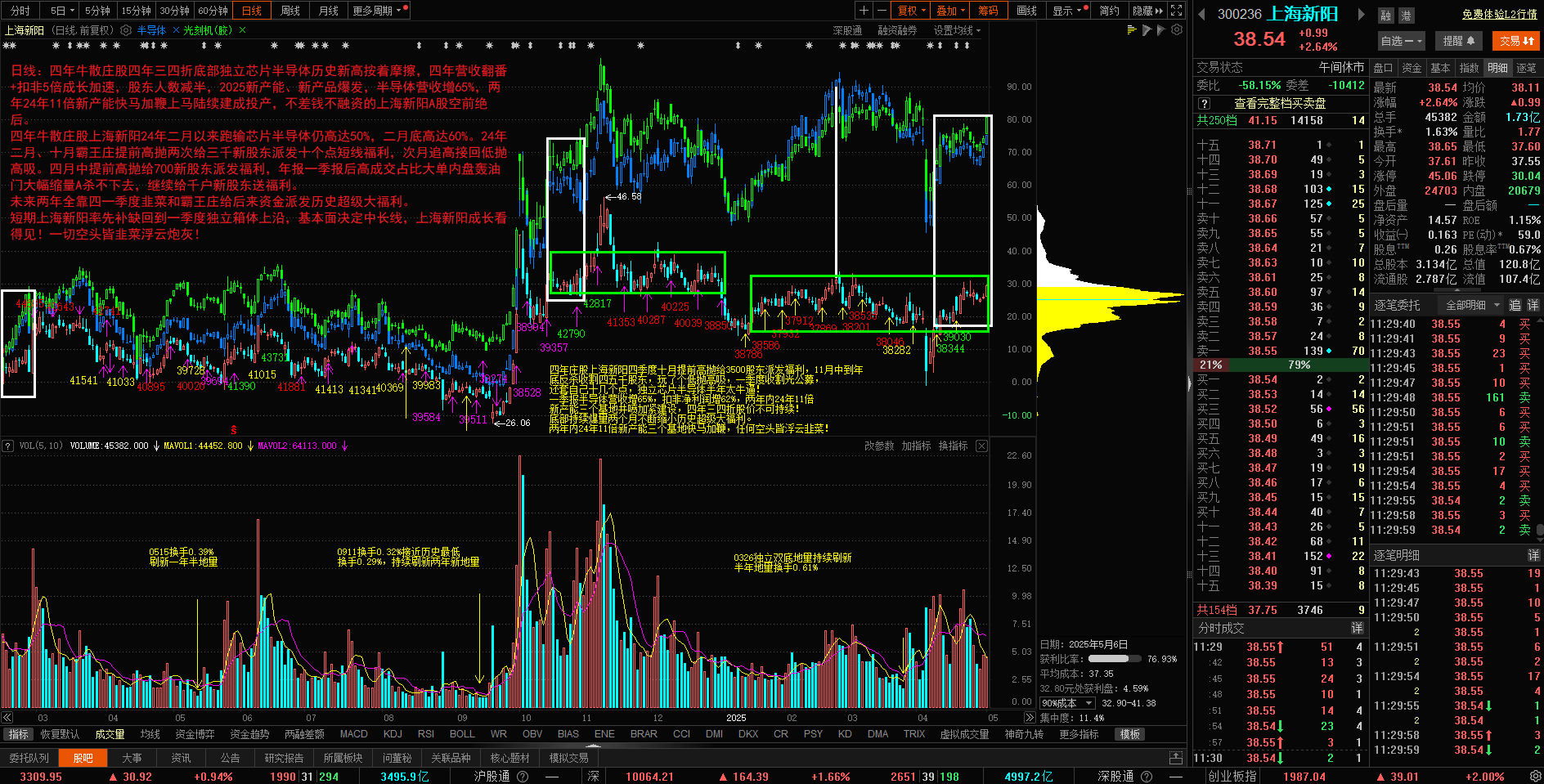Select KDJ indicator tab
Screen dimensions: 1544x784
393,734
